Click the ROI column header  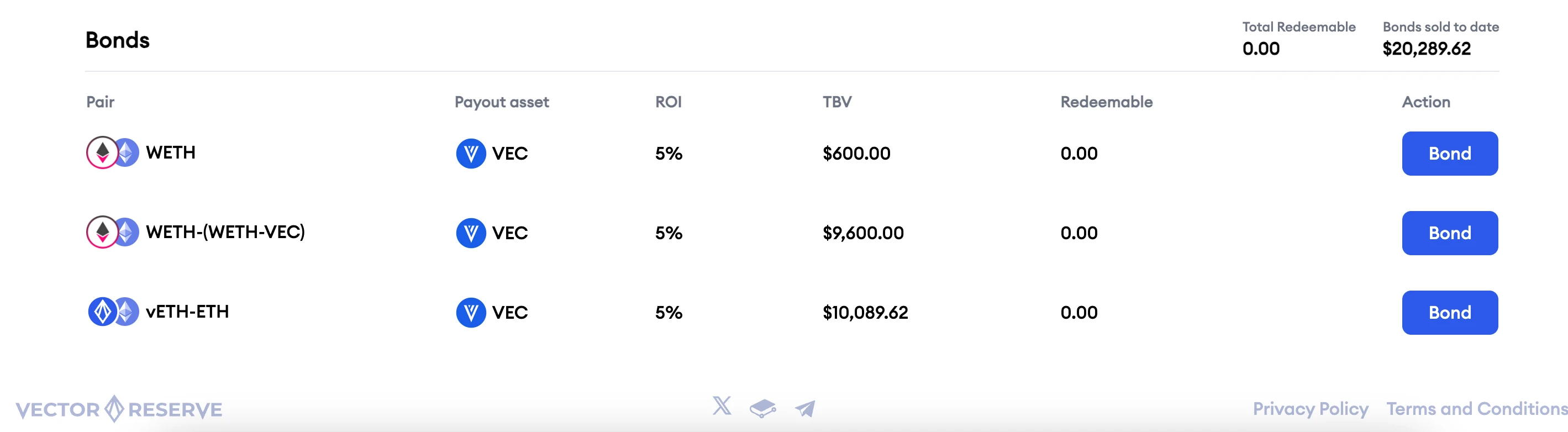[x=668, y=102]
